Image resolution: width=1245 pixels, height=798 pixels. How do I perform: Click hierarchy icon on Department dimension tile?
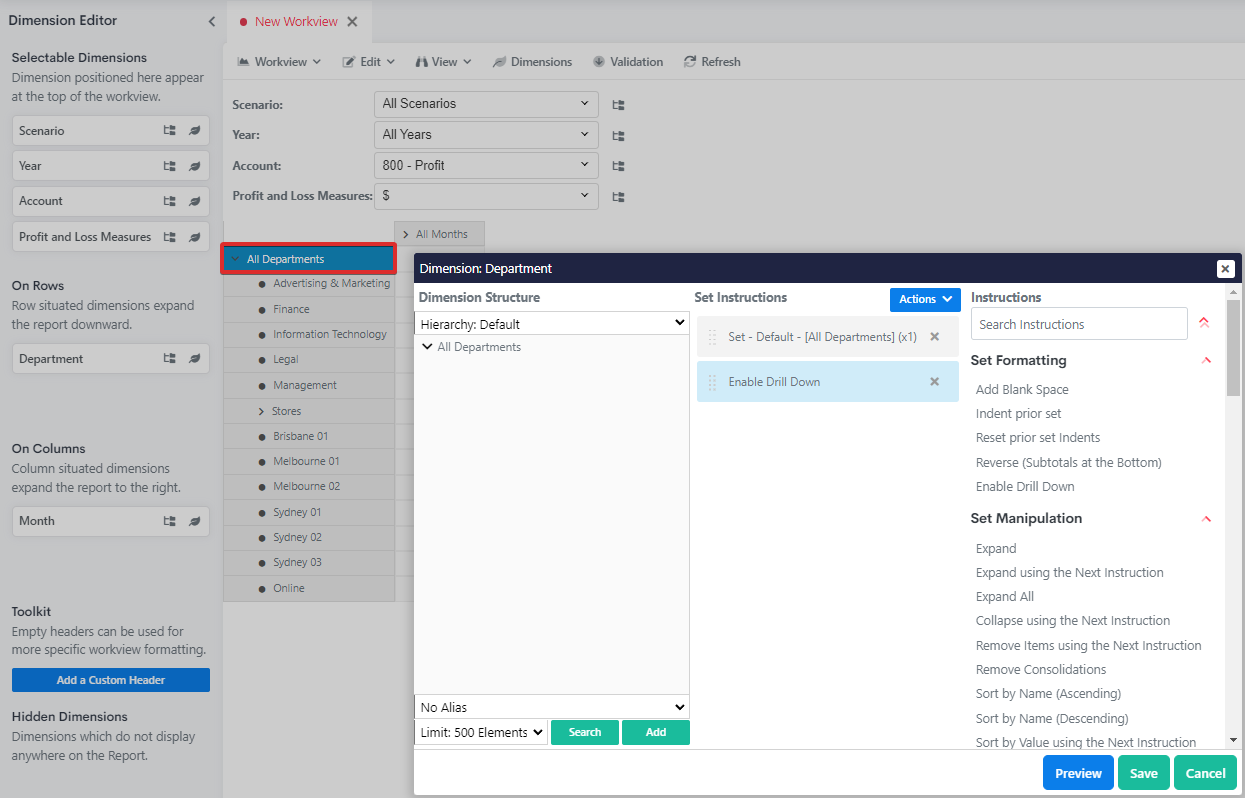170,359
